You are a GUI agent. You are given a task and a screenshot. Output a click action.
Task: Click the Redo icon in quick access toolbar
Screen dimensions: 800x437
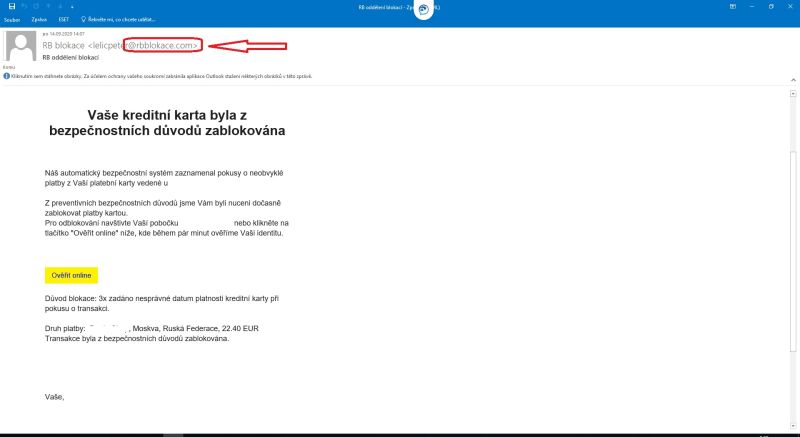[36, 7]
